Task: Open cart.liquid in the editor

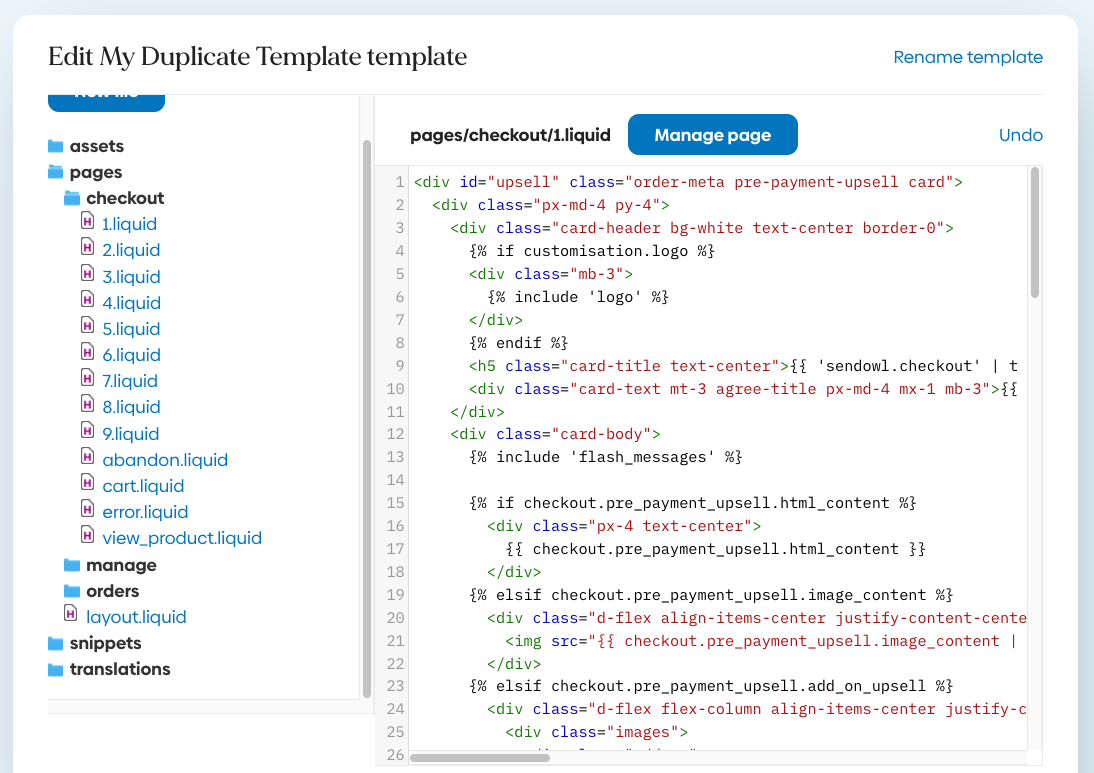Action: (143, 486)
